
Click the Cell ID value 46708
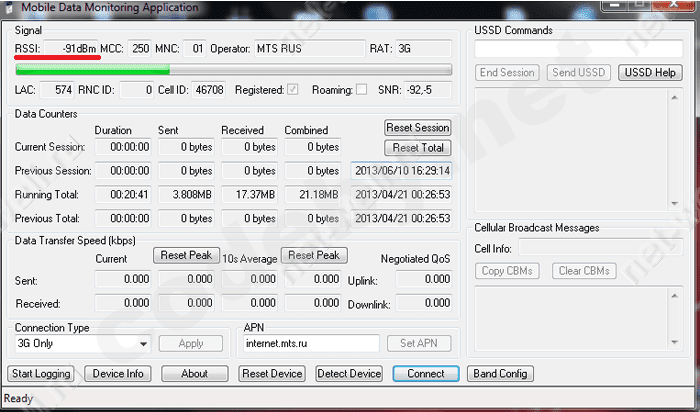[209, 90]
